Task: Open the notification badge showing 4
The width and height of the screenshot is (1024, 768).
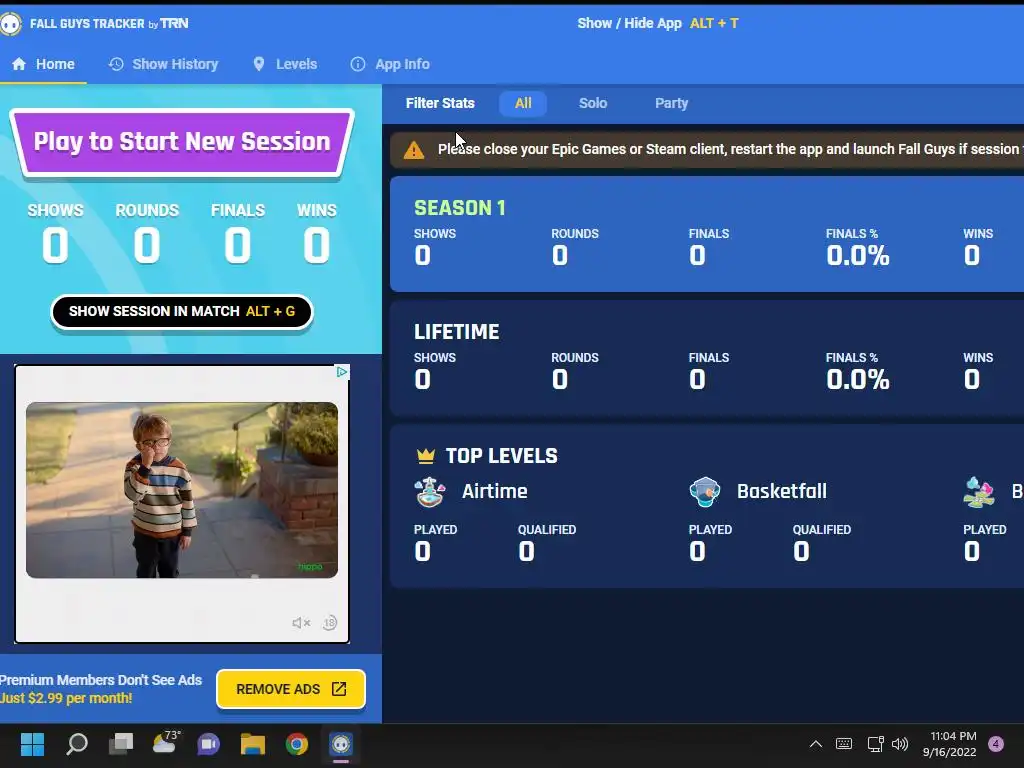Action: point(996,744)
